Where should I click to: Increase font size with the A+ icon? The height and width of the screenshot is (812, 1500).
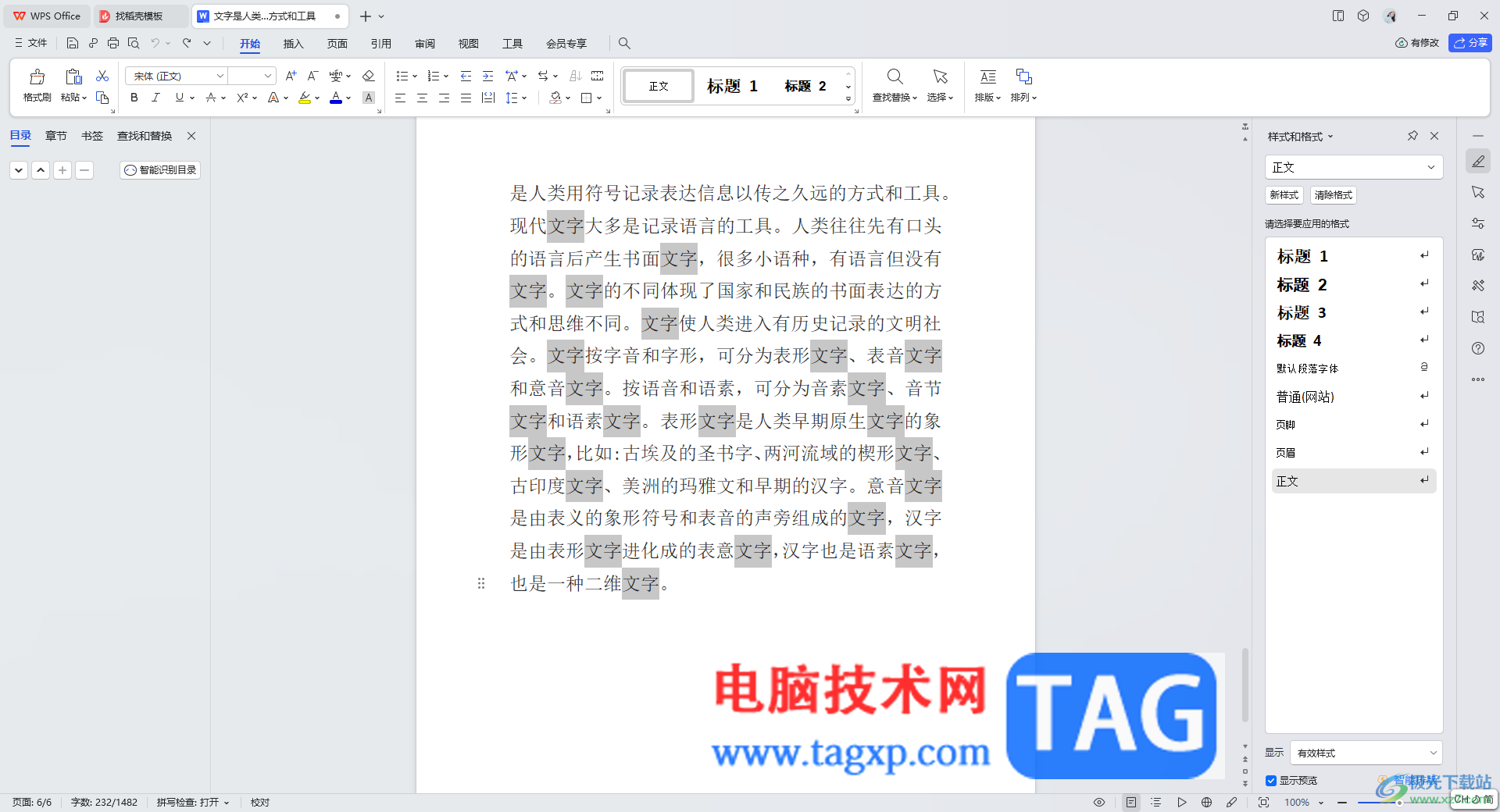tap(291, 76)
